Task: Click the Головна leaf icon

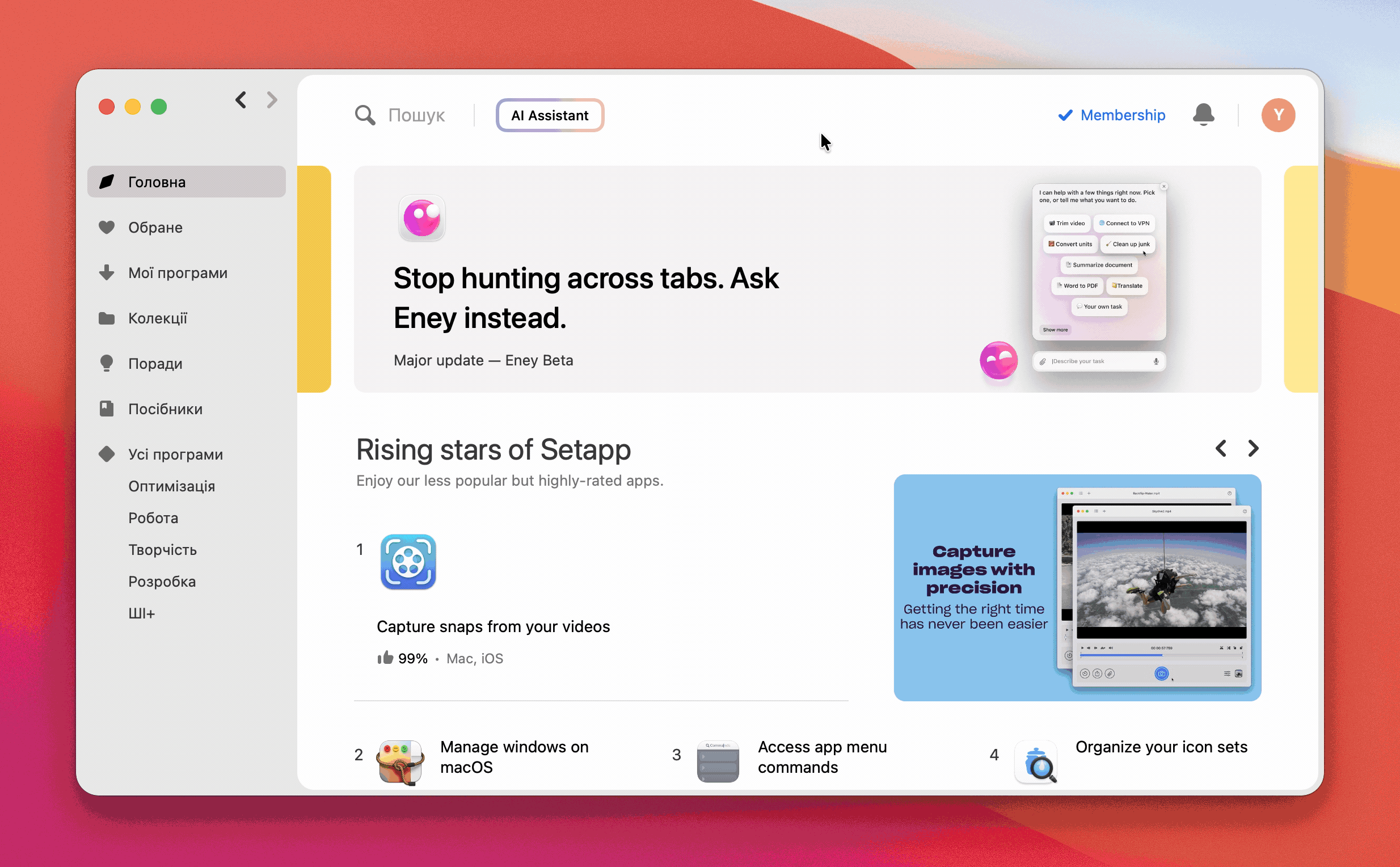Action: (107, 182)
